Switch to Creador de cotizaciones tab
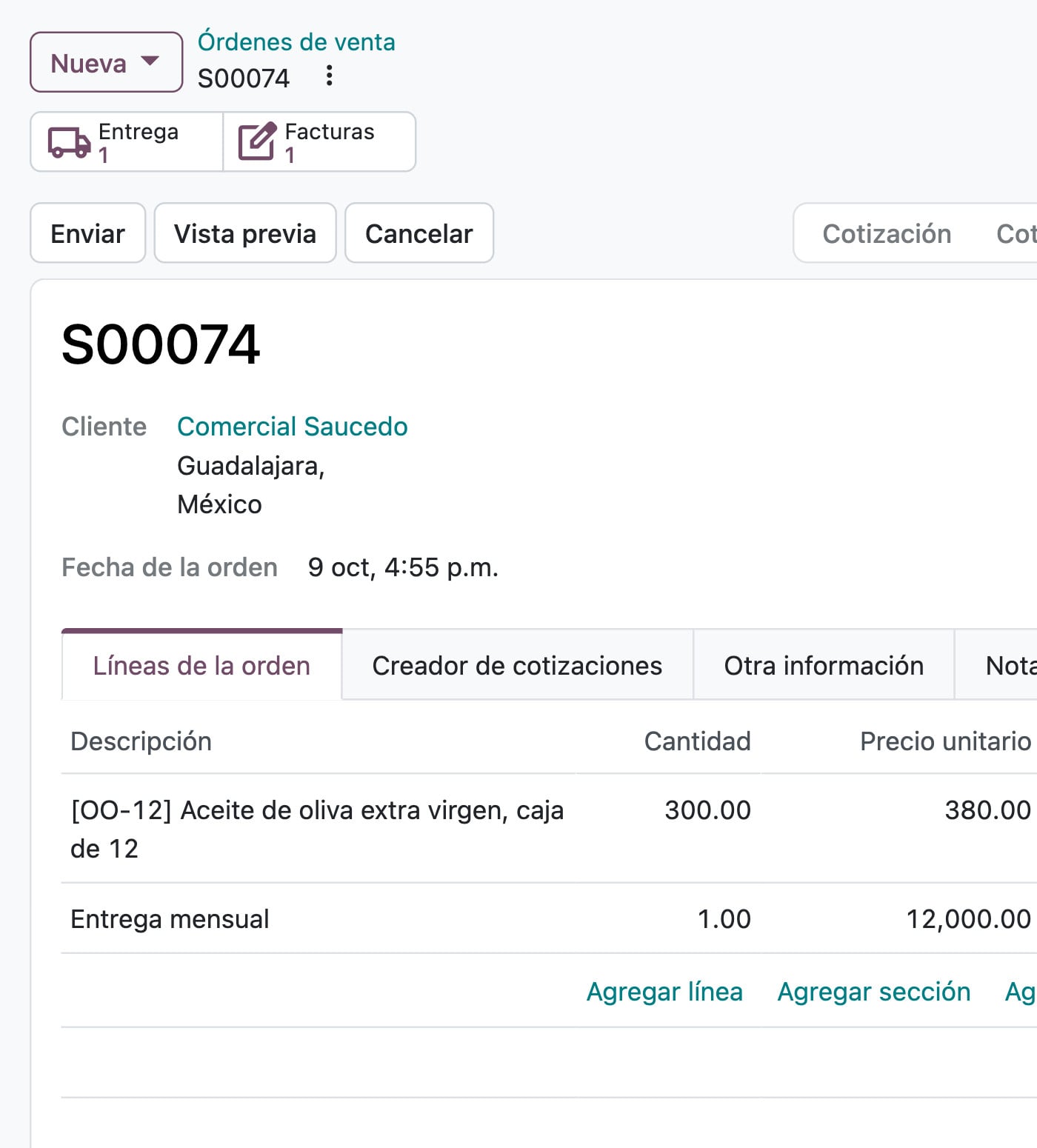This screenshot has height=1148, width=1037. [517, 665]
